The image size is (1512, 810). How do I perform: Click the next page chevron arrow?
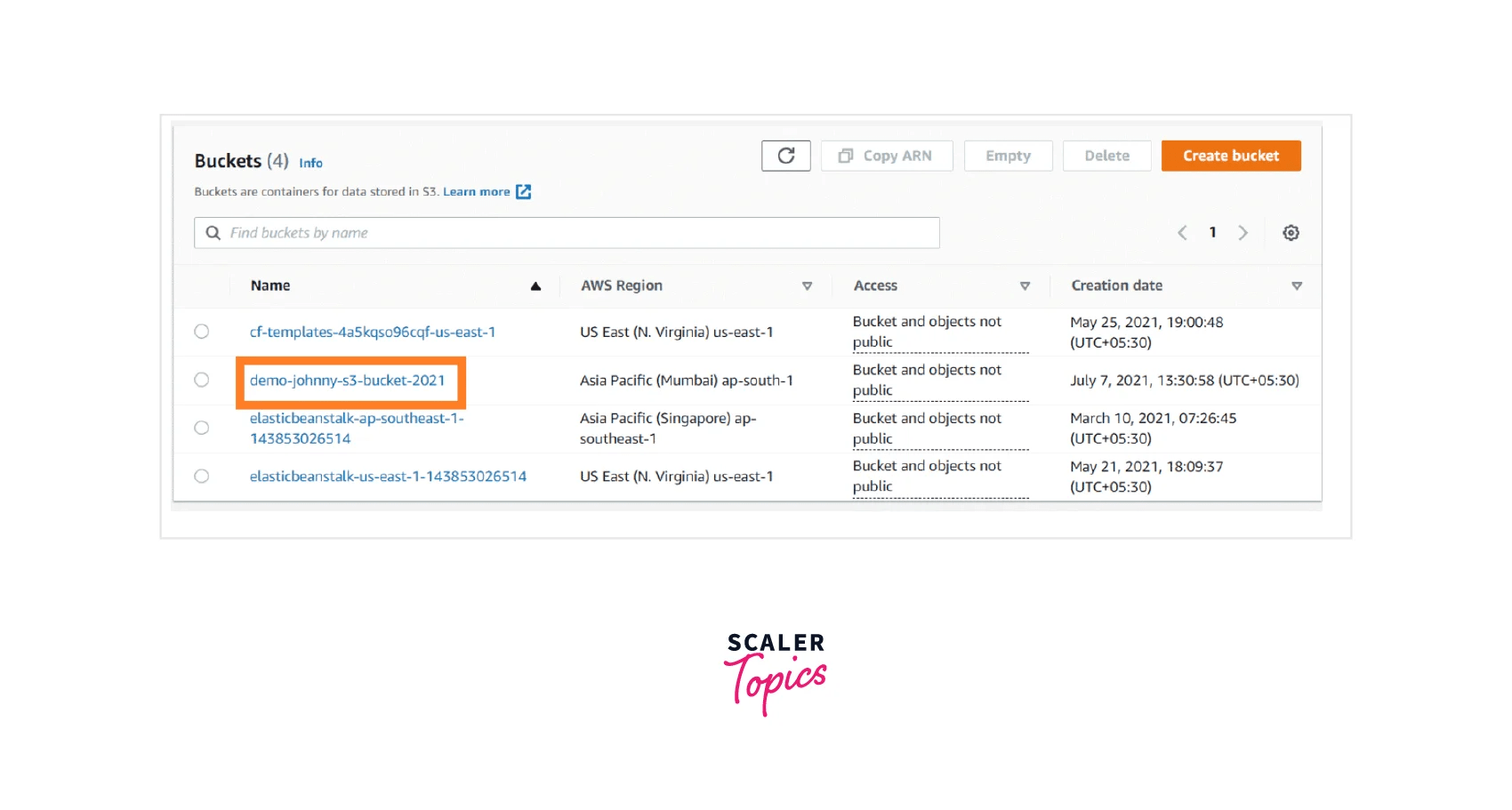coord(1243,232)
